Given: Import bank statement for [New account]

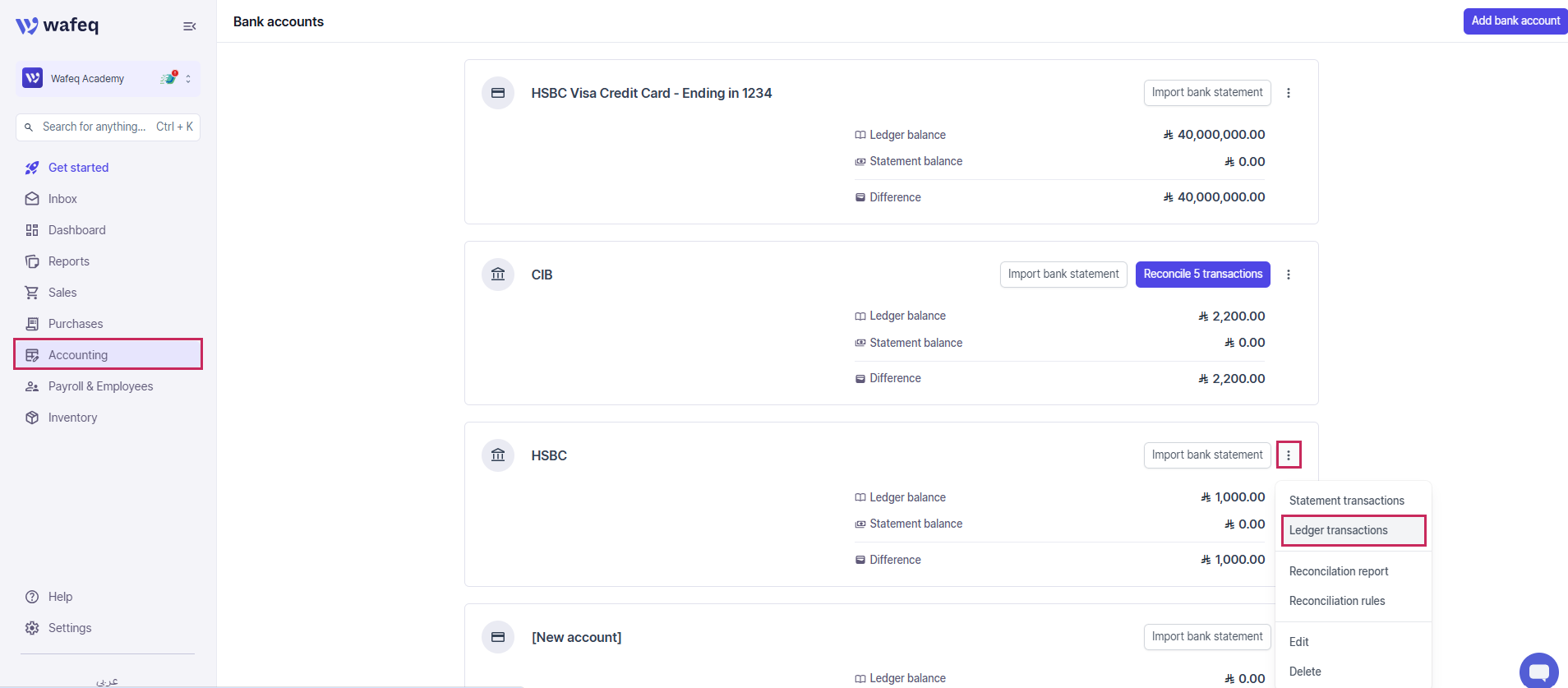Looking at the screenshot, I should 1207,637.
